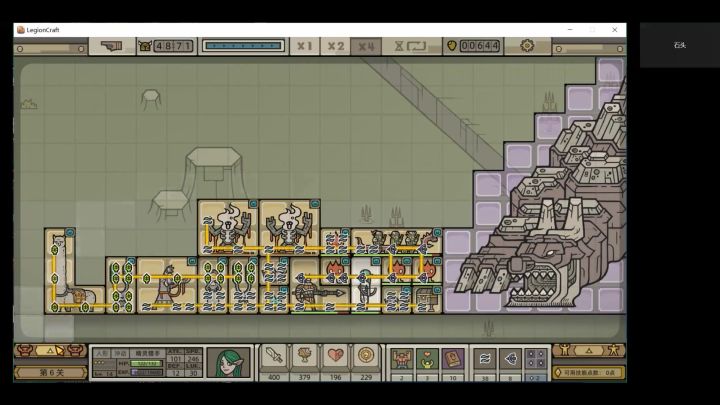Click the purple spellbook icon
720x405 pixels.
click(x=453, y=359)
